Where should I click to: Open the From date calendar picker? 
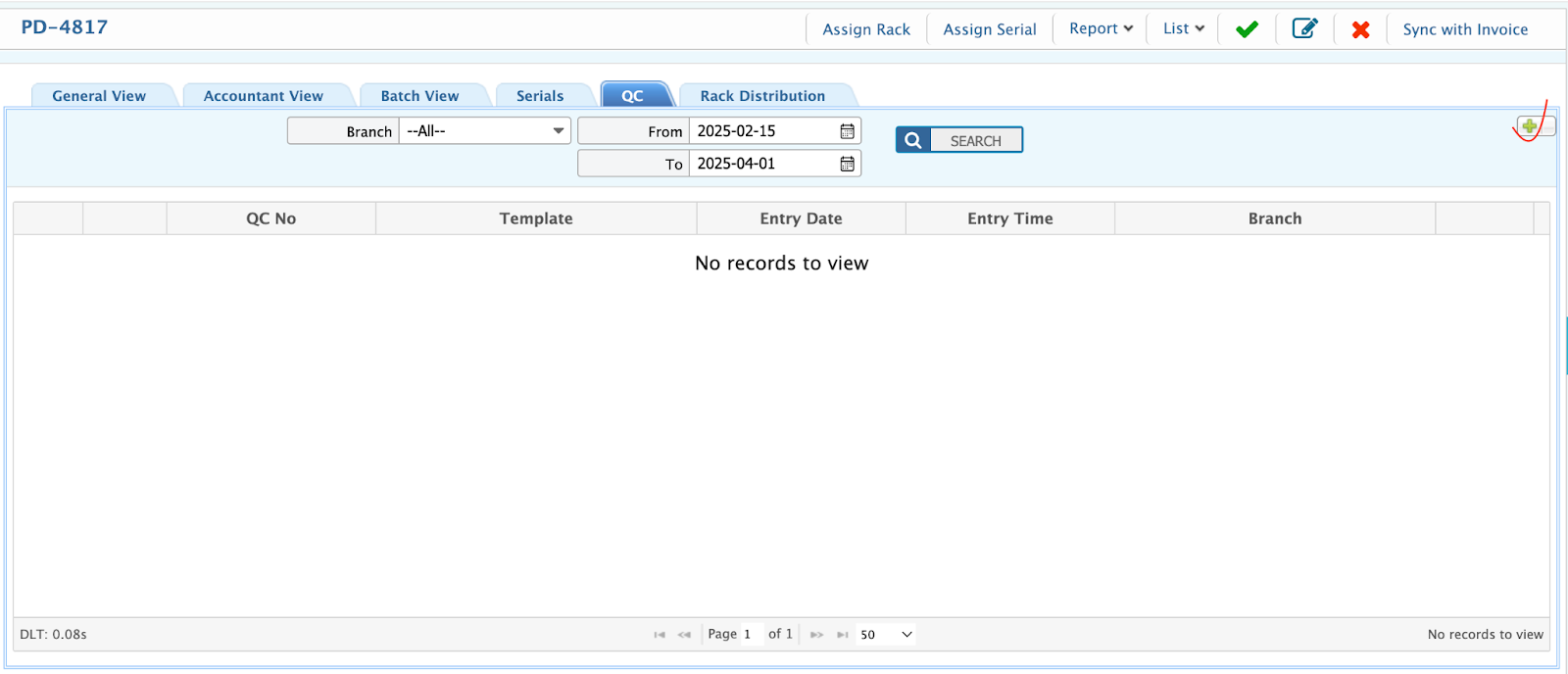coord(847,131)
